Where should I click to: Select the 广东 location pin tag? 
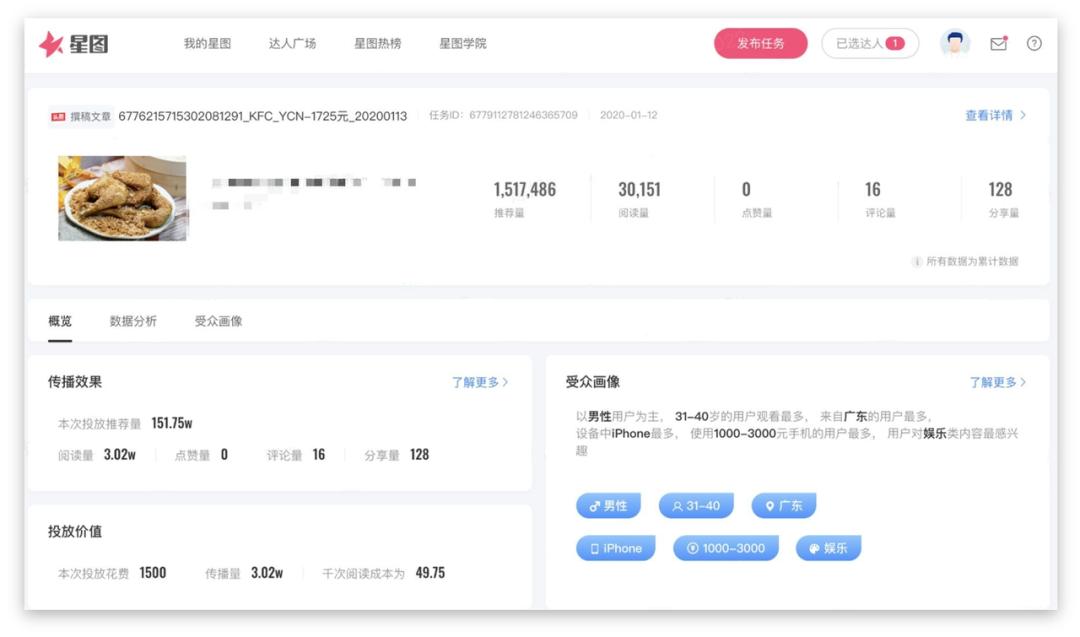[783, 505]
